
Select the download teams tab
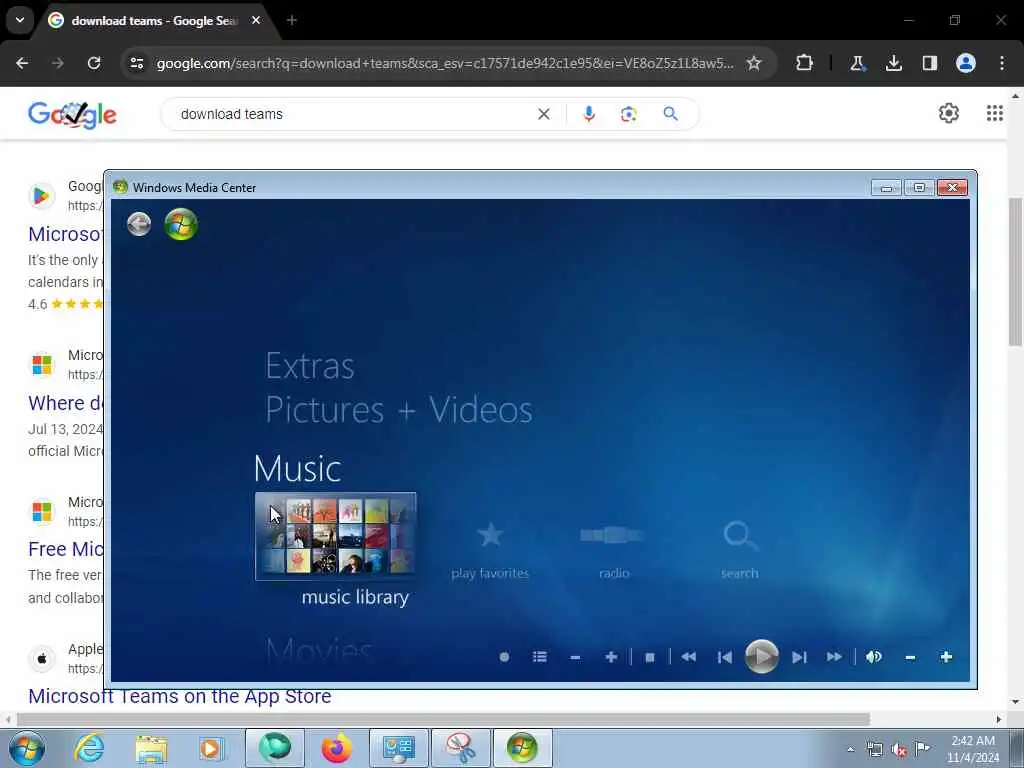point(154,21)
